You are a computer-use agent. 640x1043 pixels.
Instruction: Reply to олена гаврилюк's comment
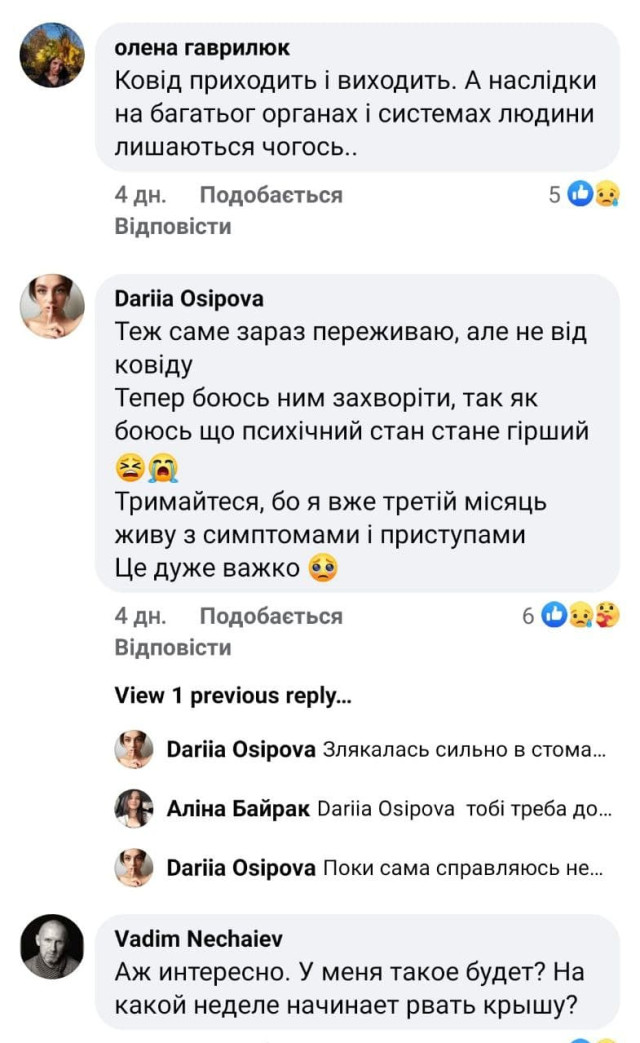(173, 226)
